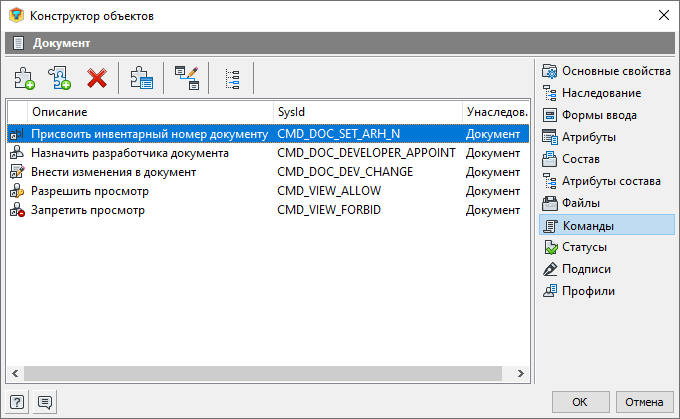Click the CMD_VIEW_FORBID cell
The height and width of the screenshot is (419, 680).
(329, 210)
